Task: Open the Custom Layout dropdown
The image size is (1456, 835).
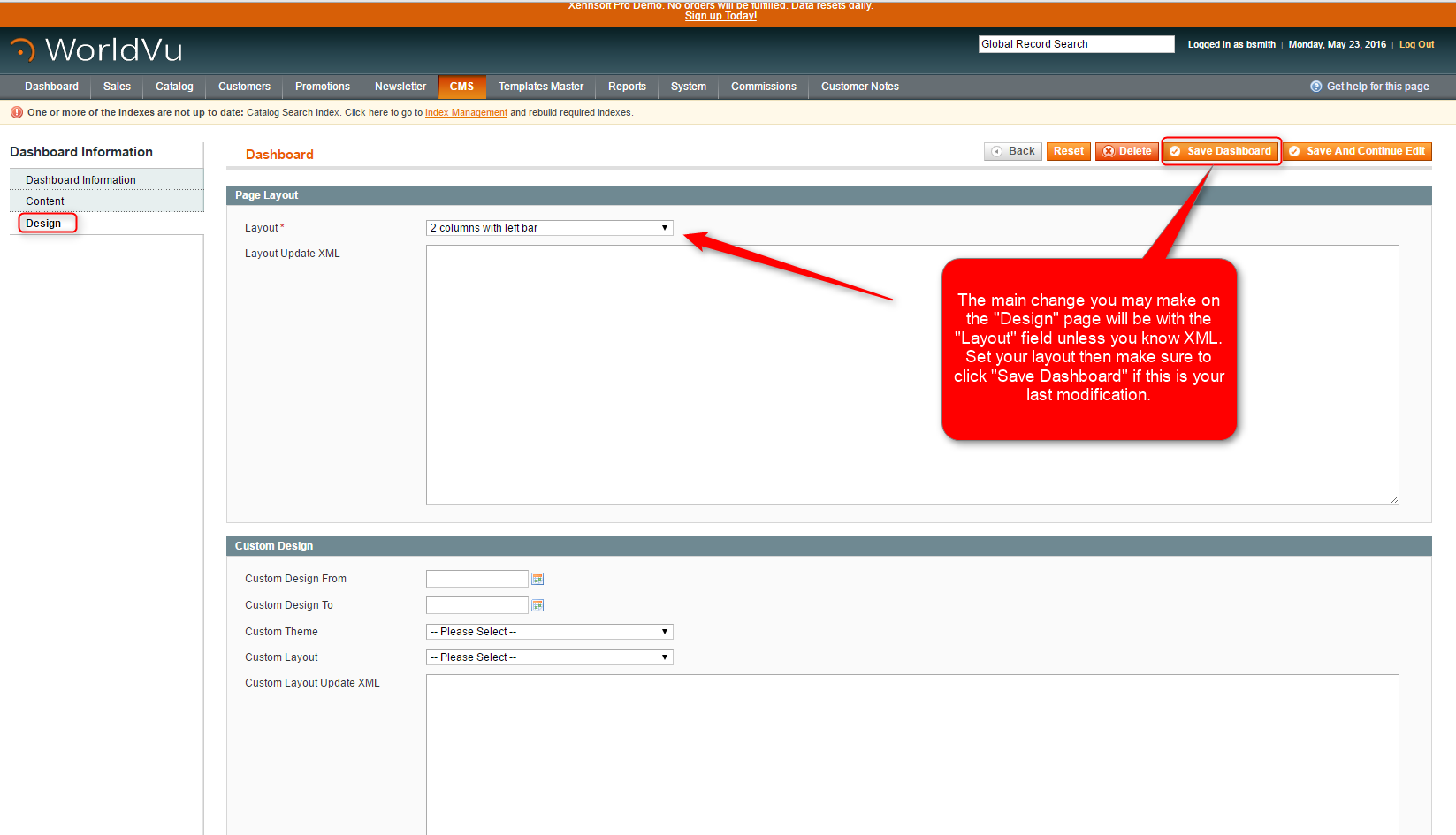Action: click(549, 657)
